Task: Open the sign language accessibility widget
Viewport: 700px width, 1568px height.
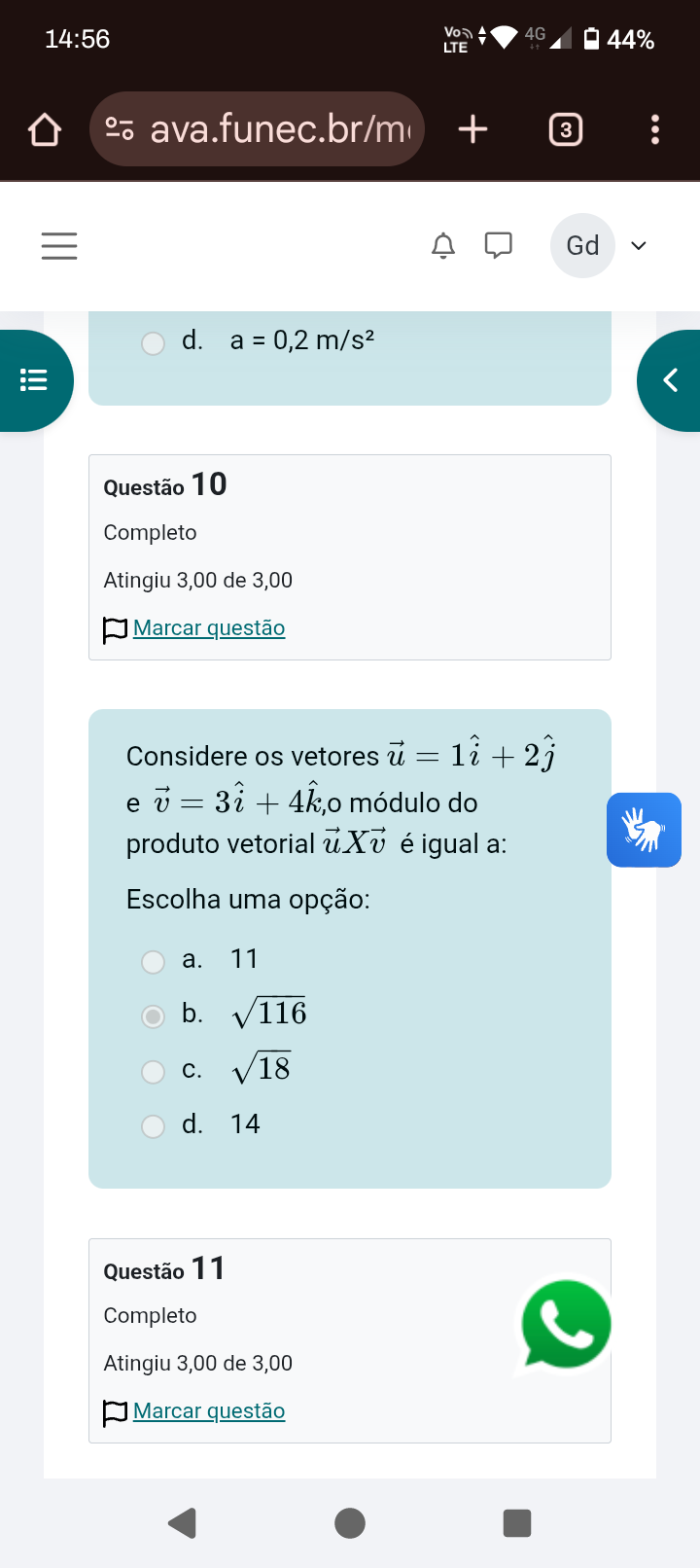Action: point(644,830)
